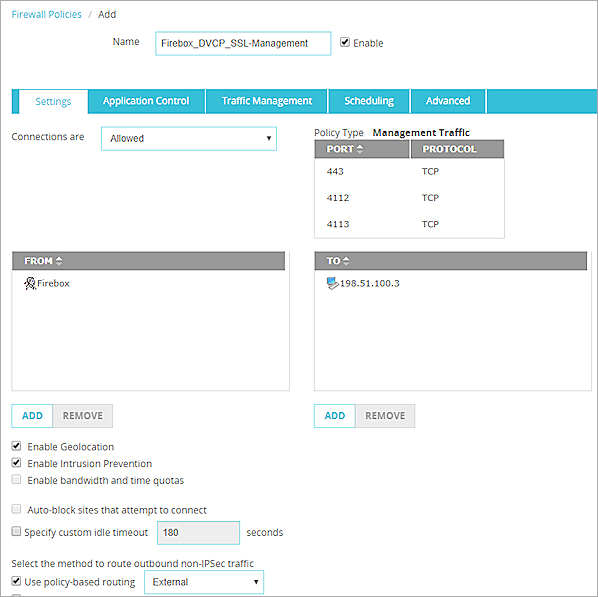Click ADD under the FROM list

coord(32,416)
